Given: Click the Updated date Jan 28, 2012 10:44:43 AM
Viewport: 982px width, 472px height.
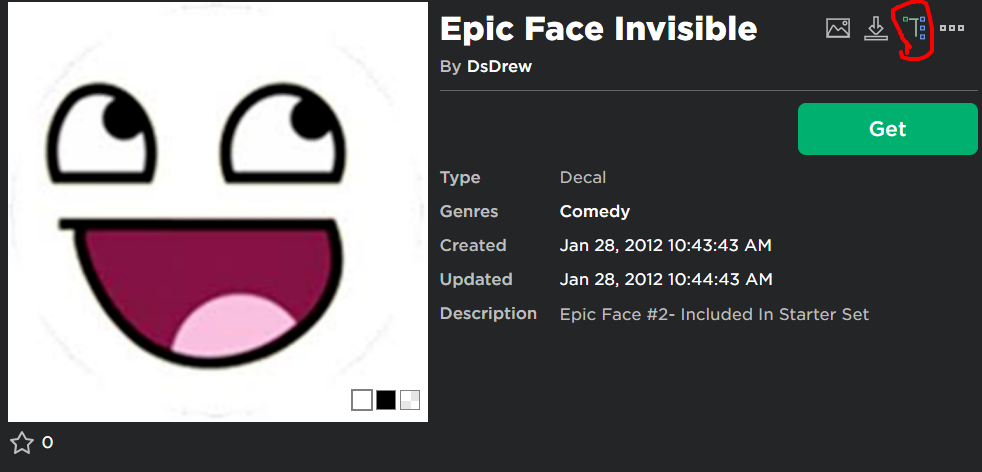Looking at the screenshot, I should (x=665, y=279).
